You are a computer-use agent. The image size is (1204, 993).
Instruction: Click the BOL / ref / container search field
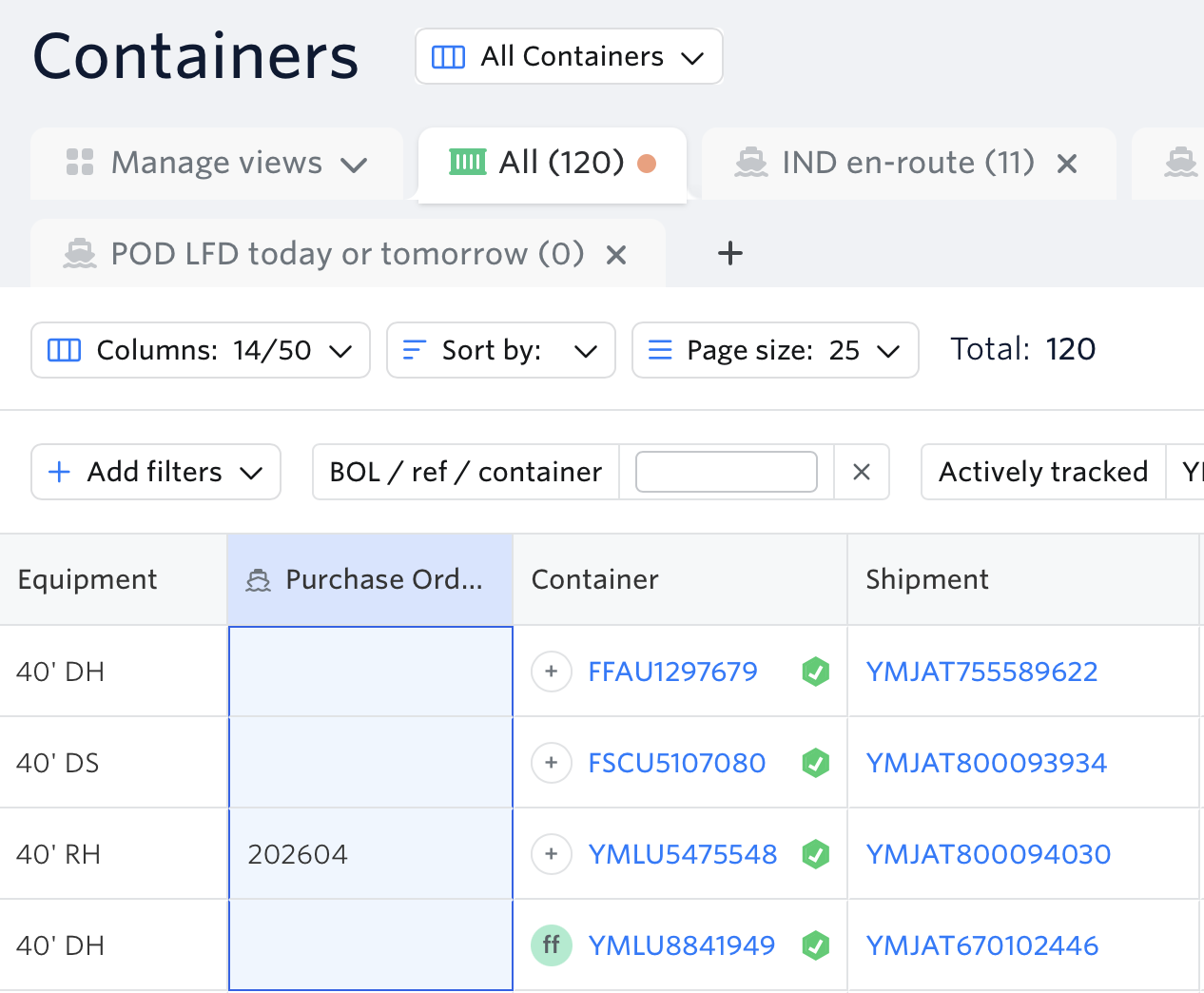[x=726, y=472]
